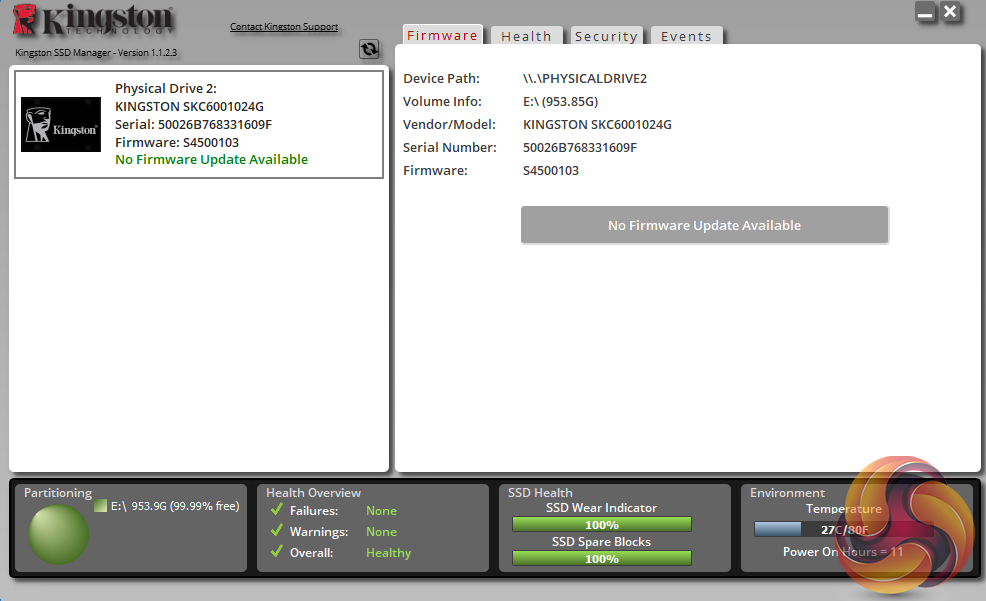Click the Kingston SSD Manager version label
Viewport: 986px width, 601px height.
[96, 52]
